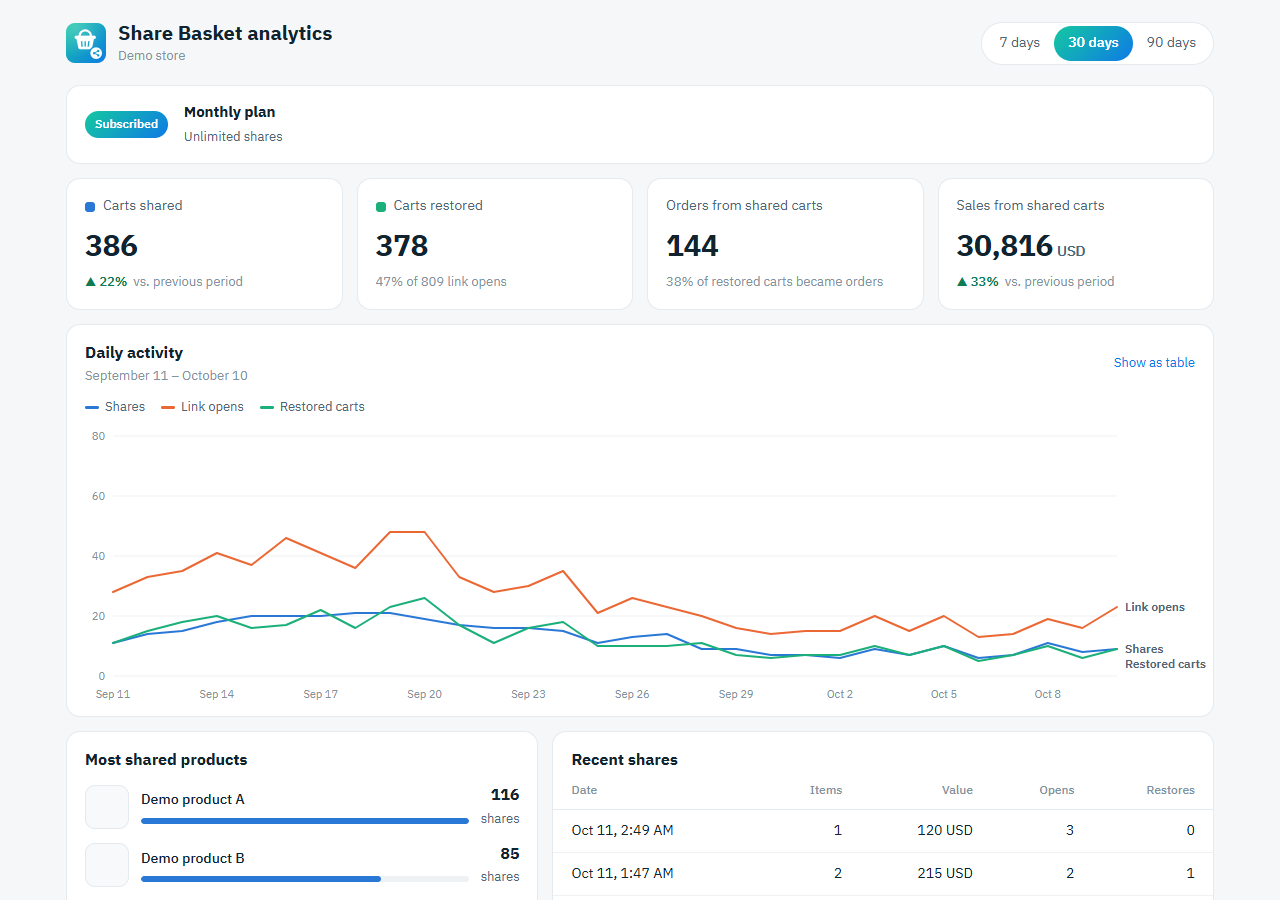Click the September 11 – October 10 date range

[x=166, y=376]
